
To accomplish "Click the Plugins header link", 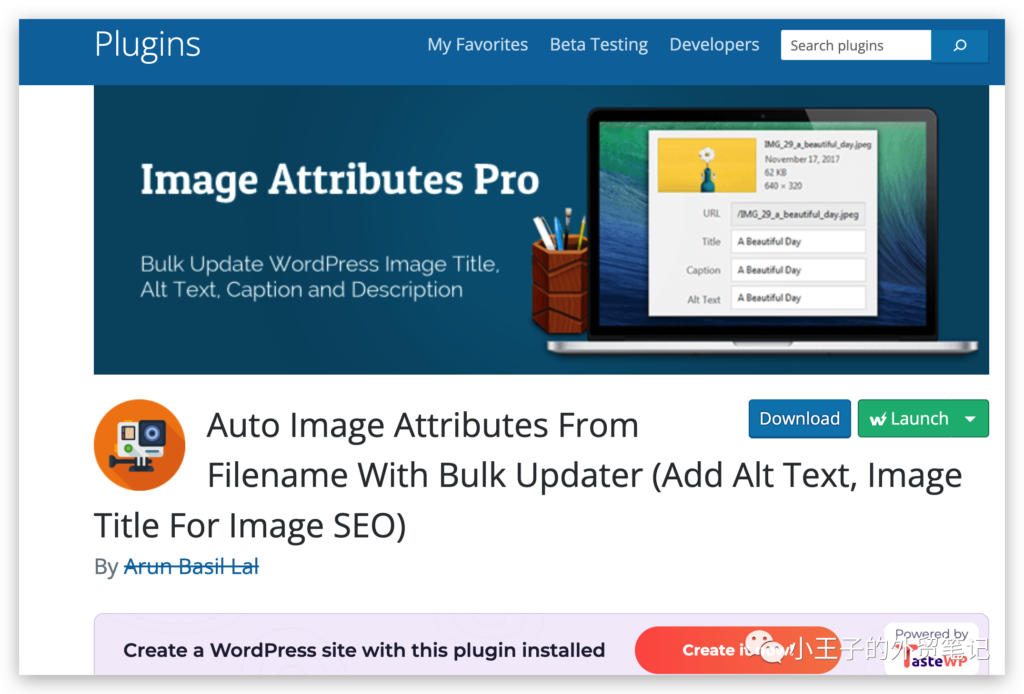I will coord(147,45).
